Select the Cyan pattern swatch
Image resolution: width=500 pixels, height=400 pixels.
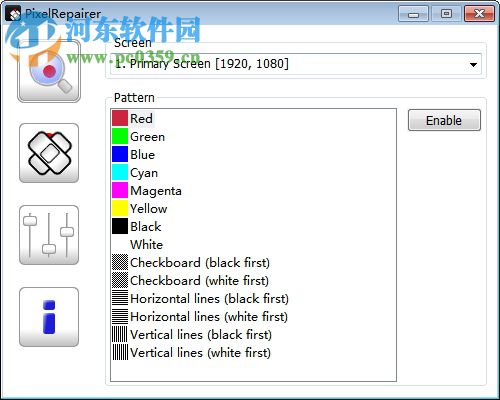point(120,172)
